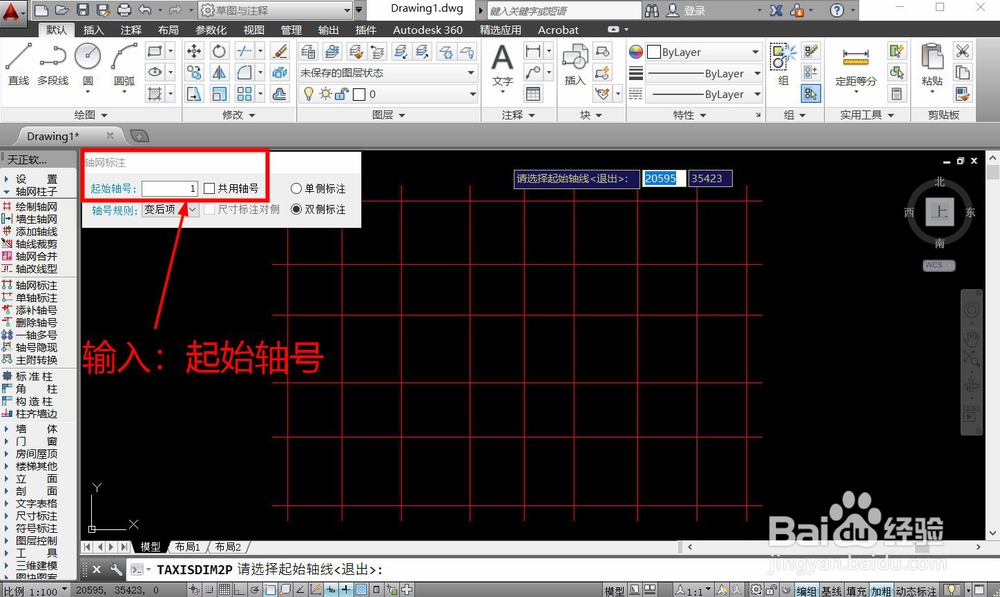The height and width of the screenshot is (597, 1000).
Task: Switch to the 布局1 layout tab
Action: click(x=188, y=547)
